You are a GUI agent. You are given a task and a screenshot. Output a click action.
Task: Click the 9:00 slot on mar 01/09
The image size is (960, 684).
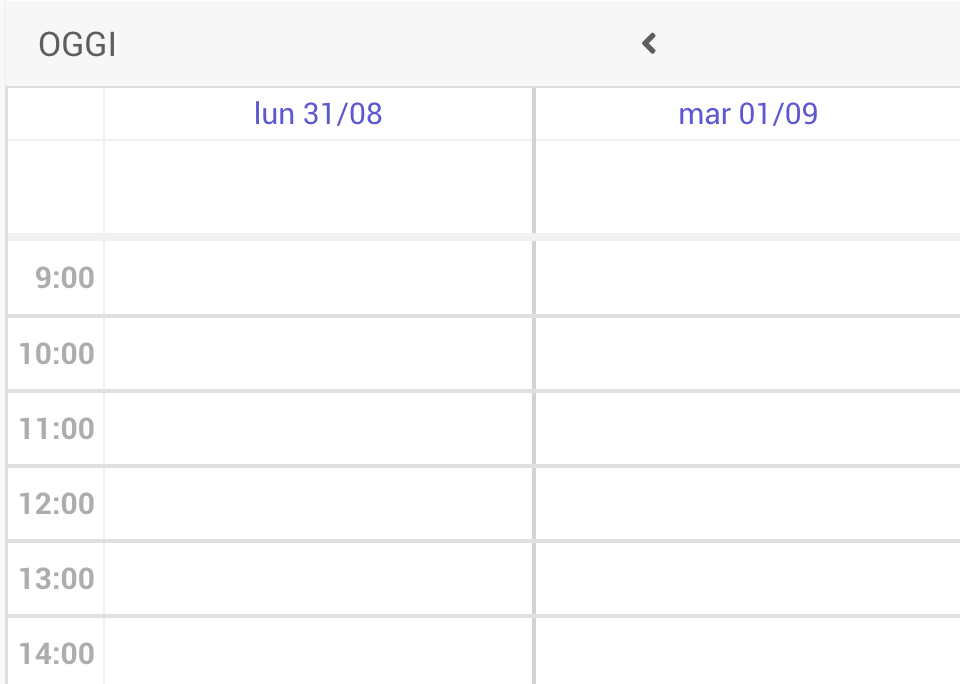tap(748, 278)
